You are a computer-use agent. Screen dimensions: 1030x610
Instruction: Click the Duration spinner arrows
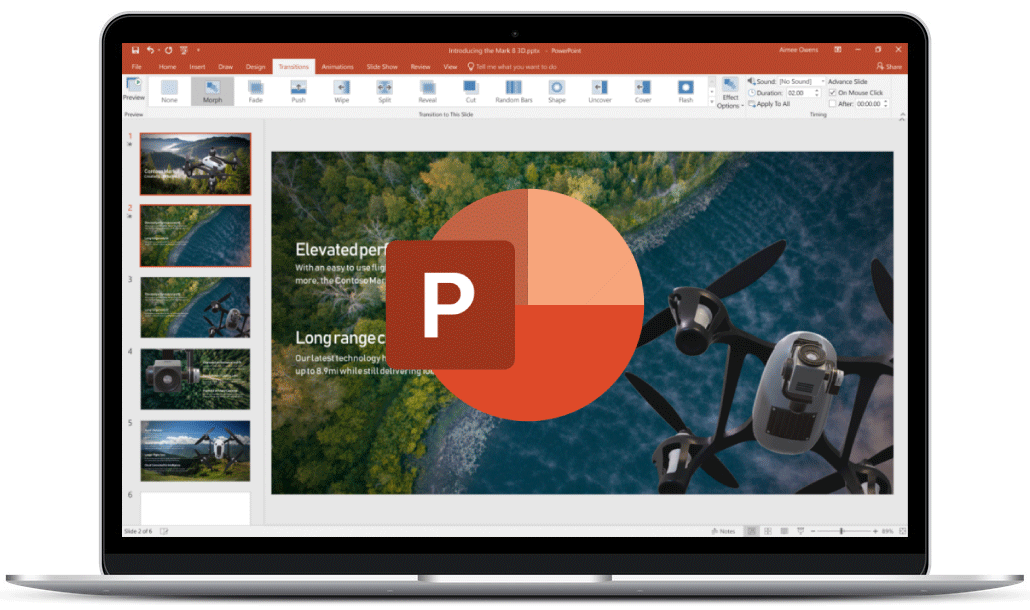point(817,93)
